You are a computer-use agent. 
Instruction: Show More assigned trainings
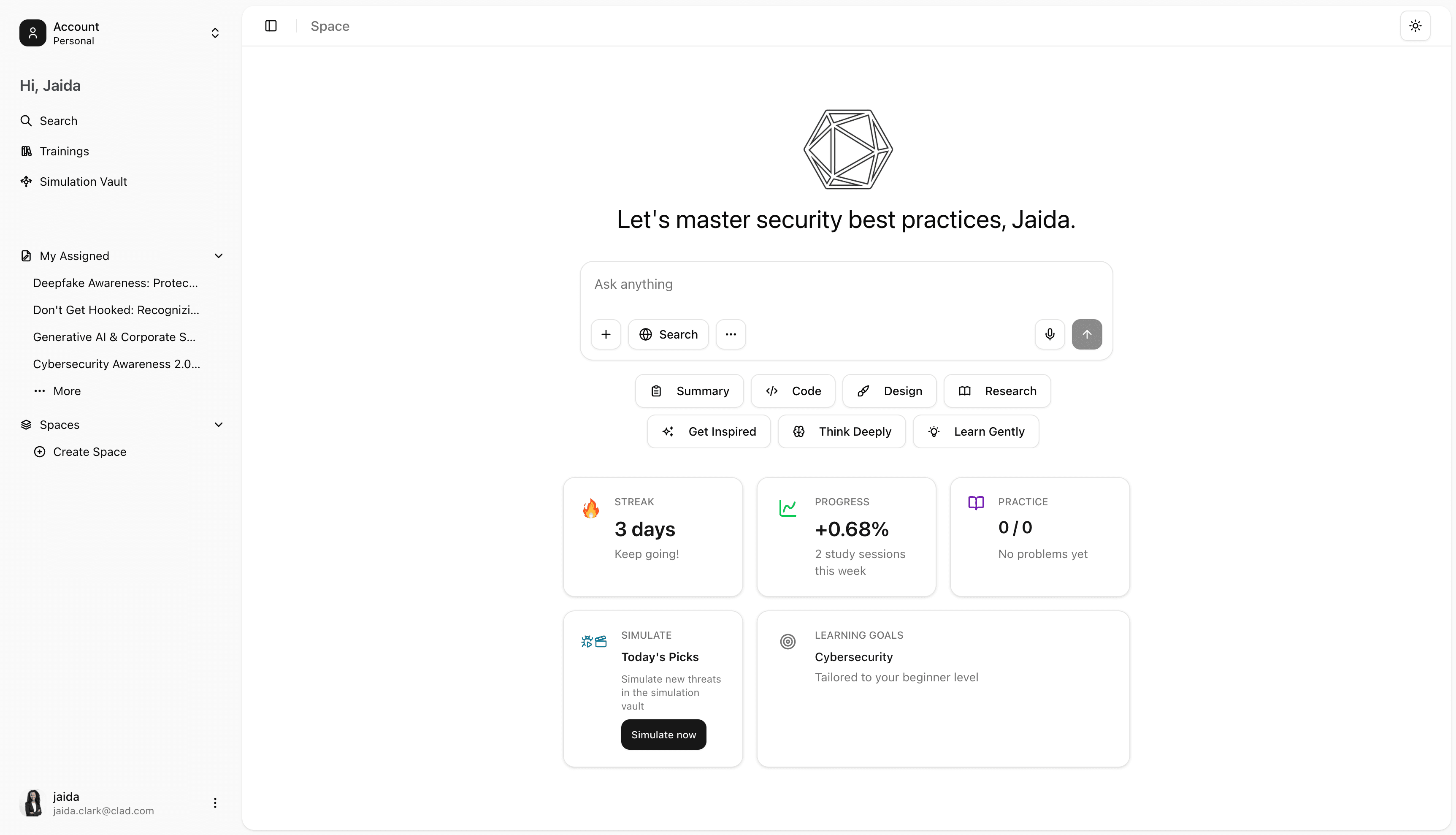tap(67, 390)
